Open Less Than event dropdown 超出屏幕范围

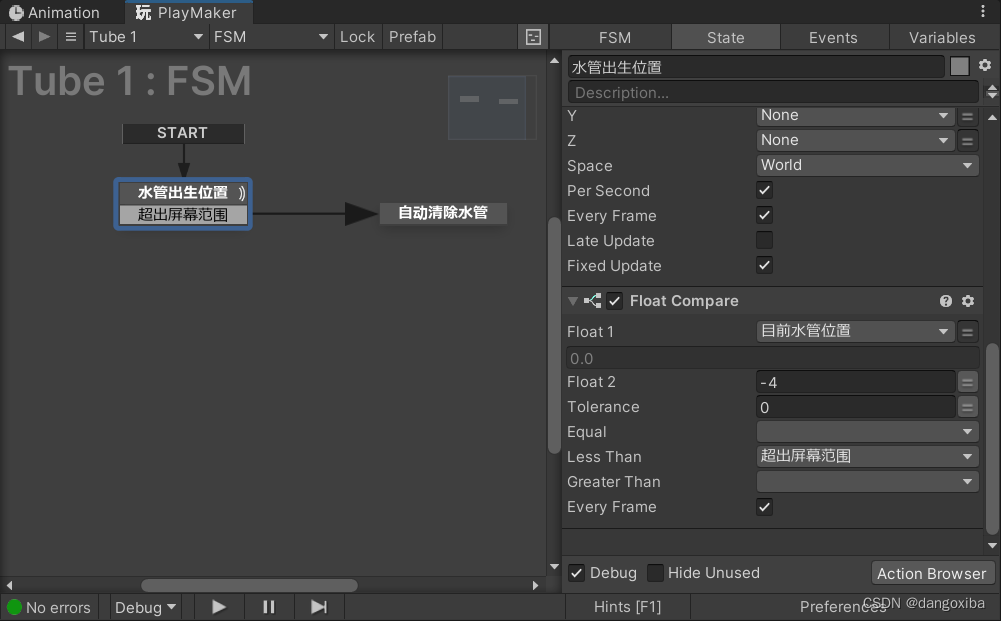pyautogui.click(x=868, y=456)
